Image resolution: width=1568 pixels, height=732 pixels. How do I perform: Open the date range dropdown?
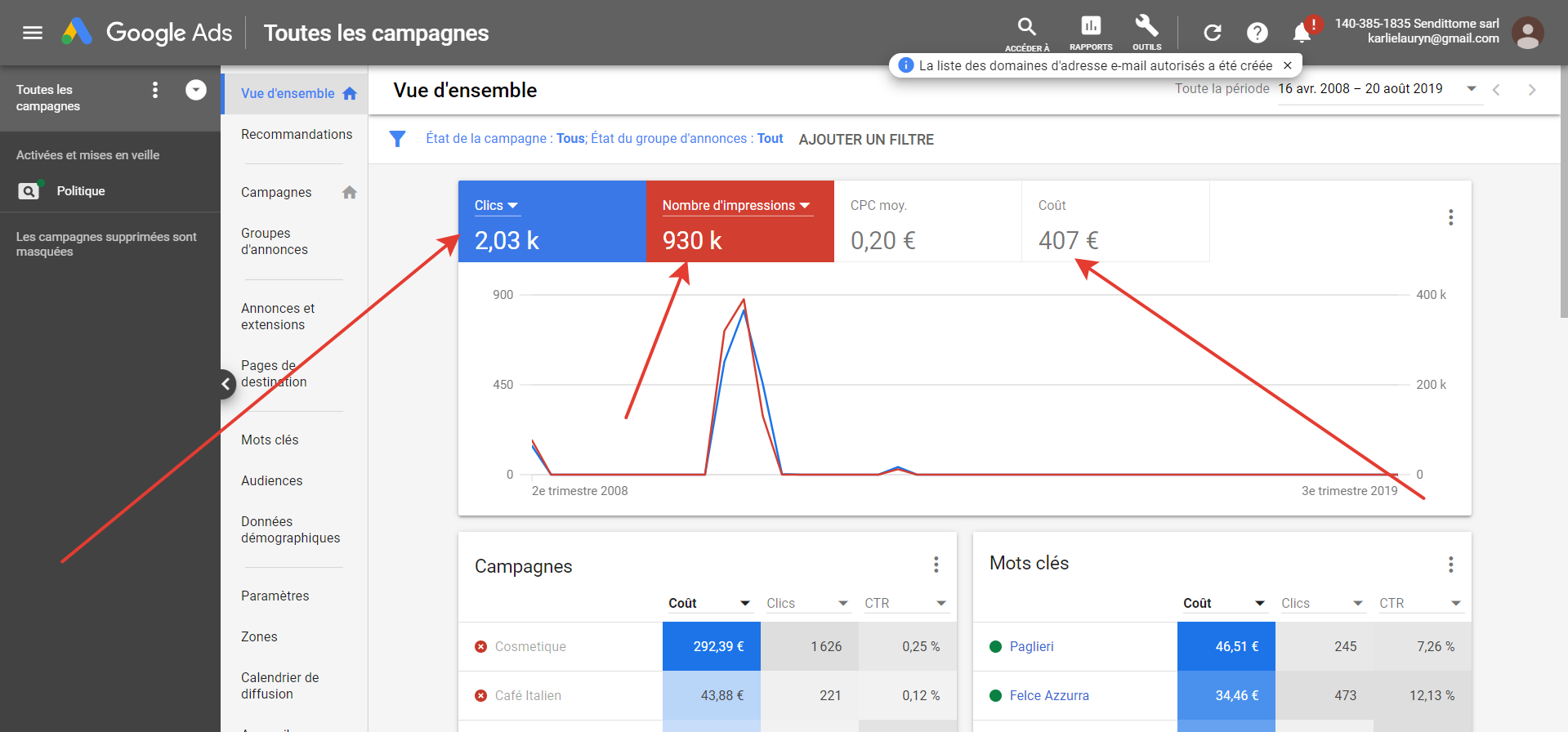(x=1471, y=89)
